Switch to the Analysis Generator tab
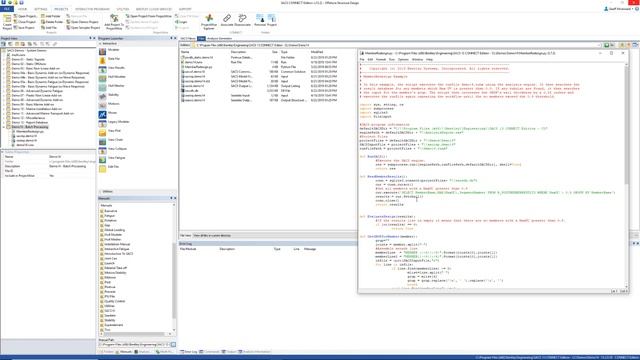640x360 pixels. pos(219,39)
